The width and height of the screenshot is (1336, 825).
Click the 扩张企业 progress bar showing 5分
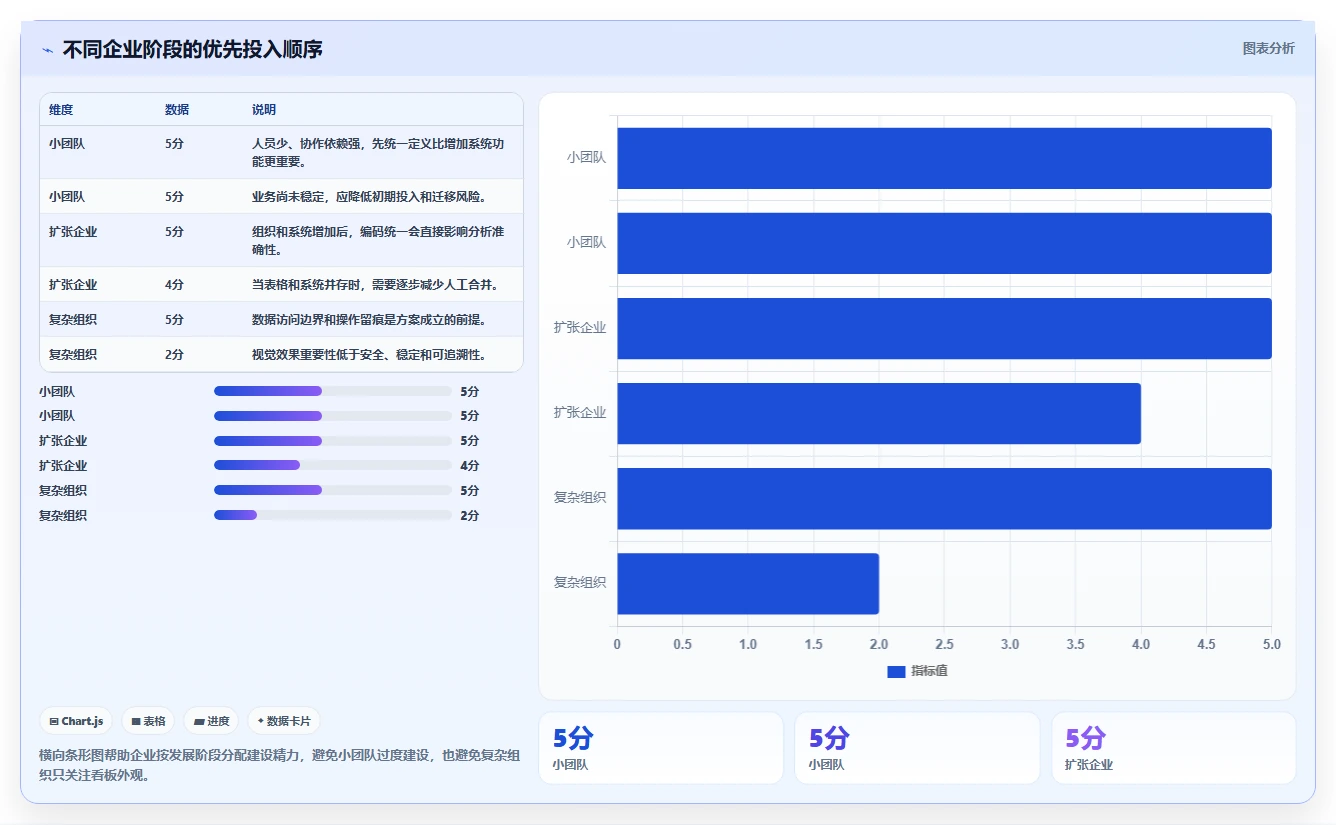click(x=333, y=440)
